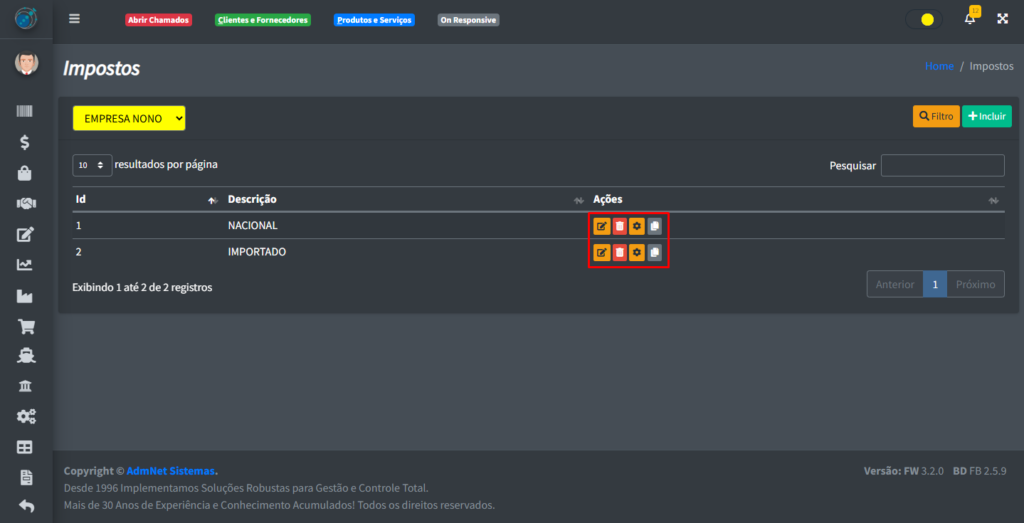Image resolution: width=1024 pixels, height=523 pixels.
Task: Change results per page selector
Action: 91,165
